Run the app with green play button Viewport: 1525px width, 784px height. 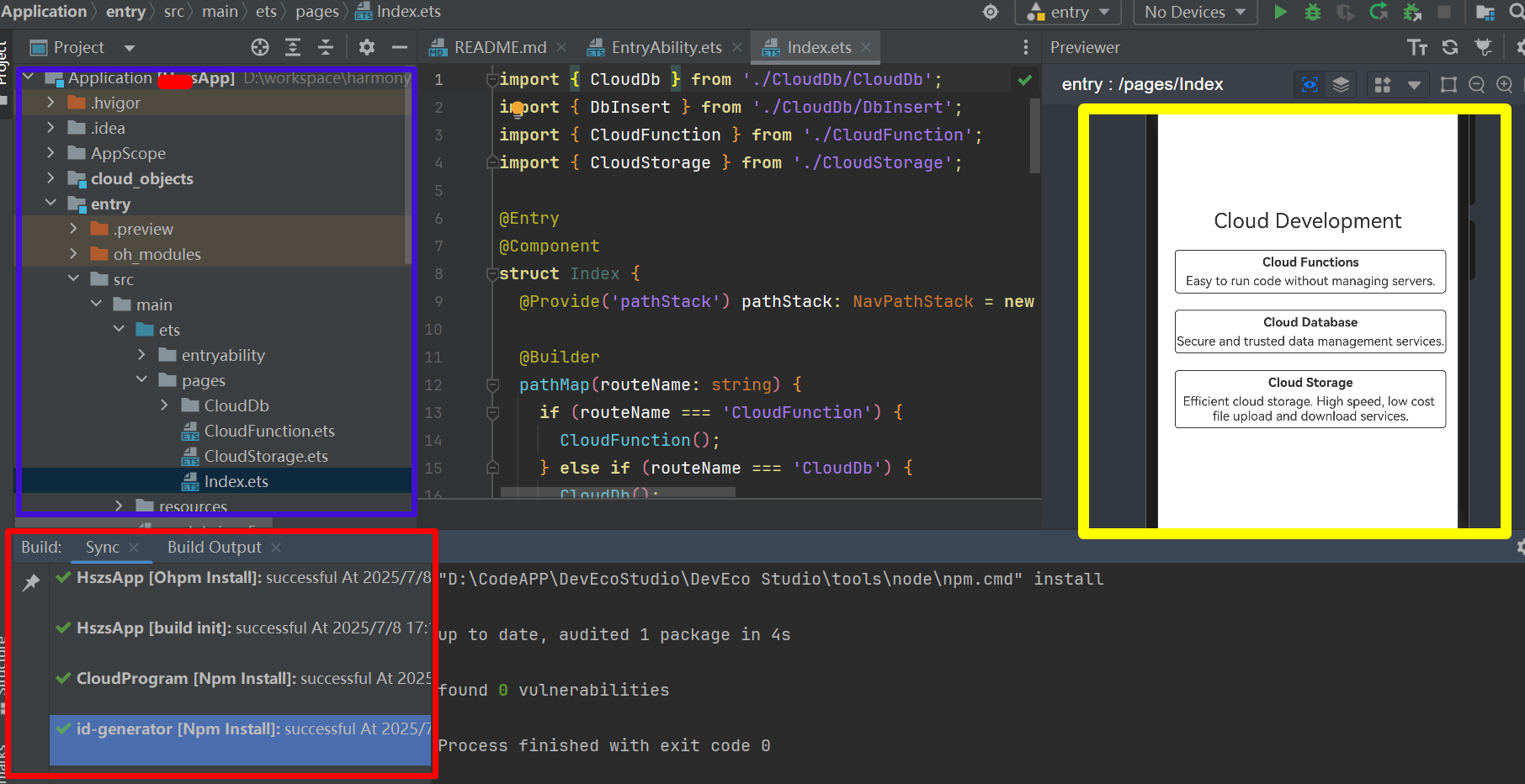click(1280, 12)
